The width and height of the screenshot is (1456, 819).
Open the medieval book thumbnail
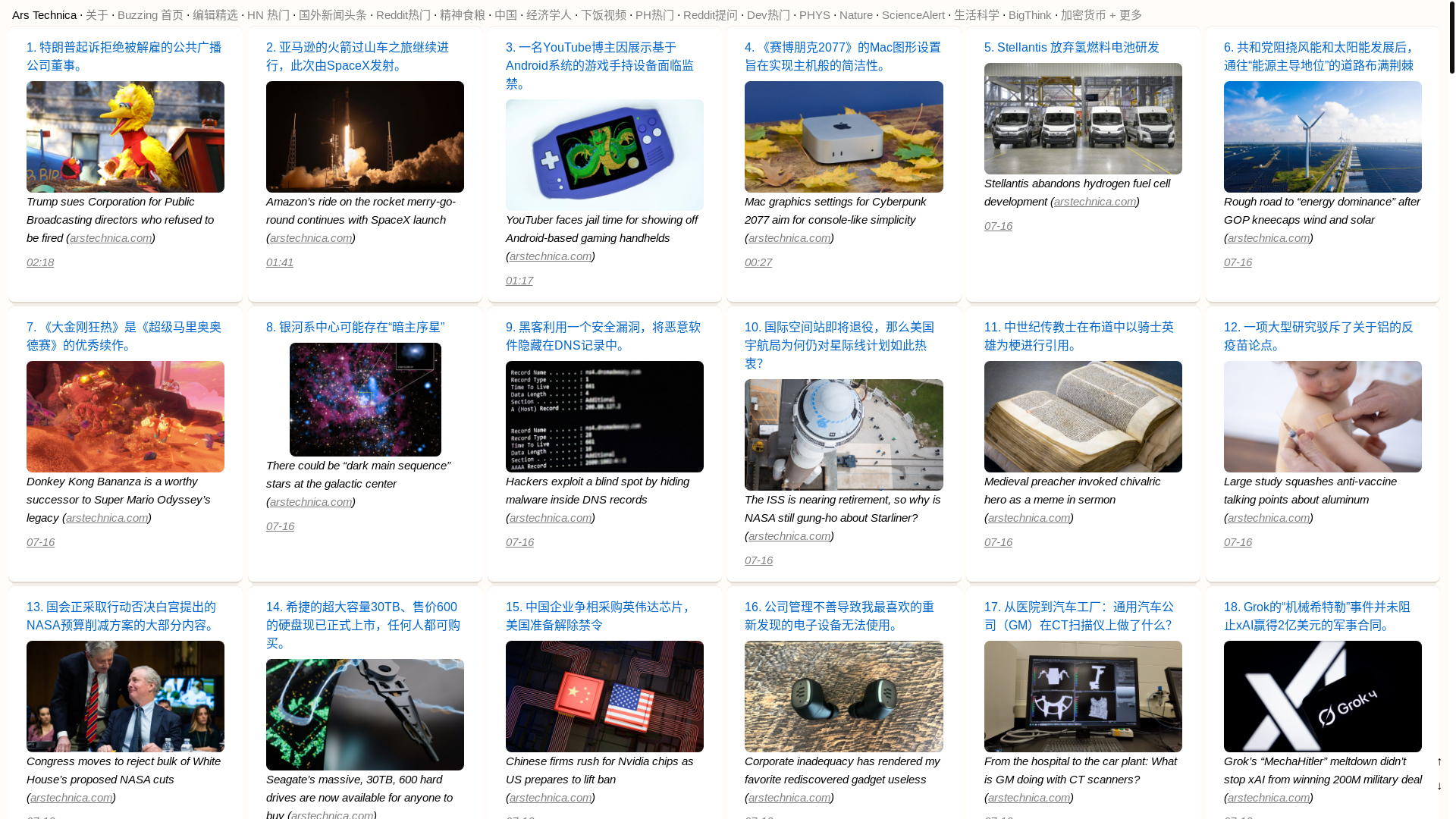[1083, 416]
